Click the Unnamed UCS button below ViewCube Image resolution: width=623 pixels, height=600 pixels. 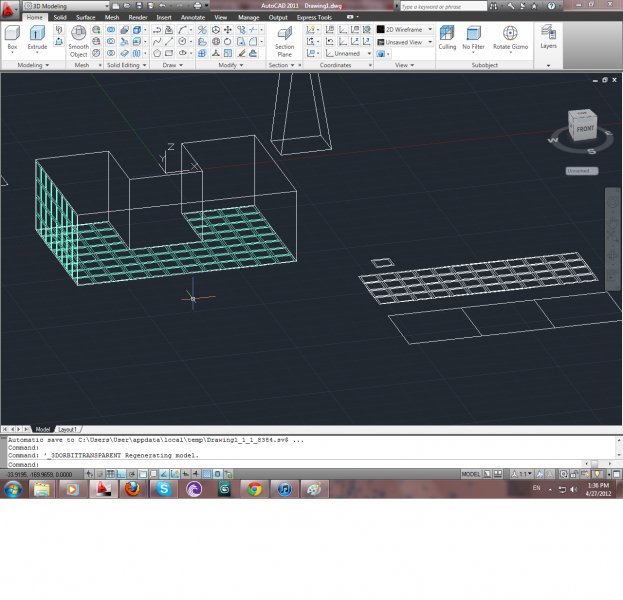[579, 171]
